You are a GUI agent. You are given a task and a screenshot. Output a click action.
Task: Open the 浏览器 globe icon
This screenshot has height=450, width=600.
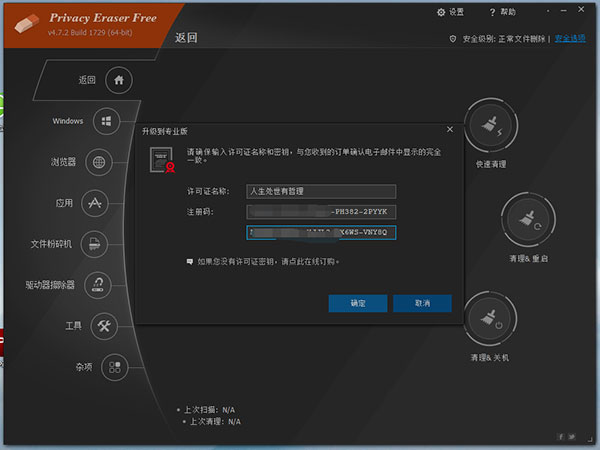(99, 162)
